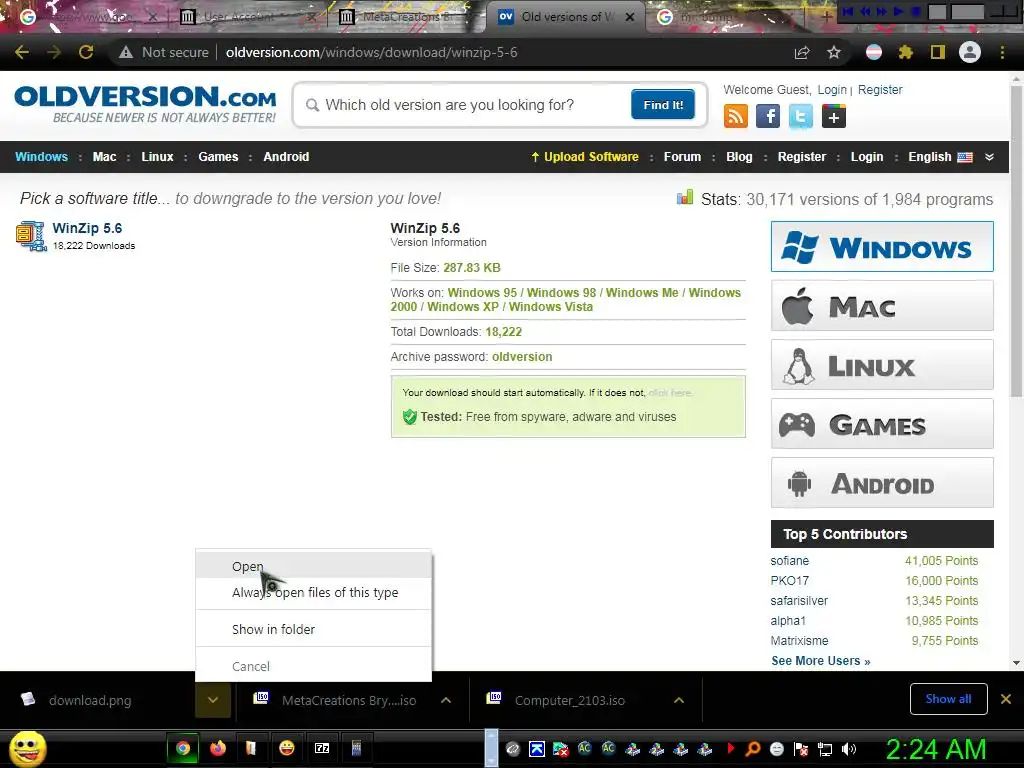Choose Show in folder

[x=313, y=630]
